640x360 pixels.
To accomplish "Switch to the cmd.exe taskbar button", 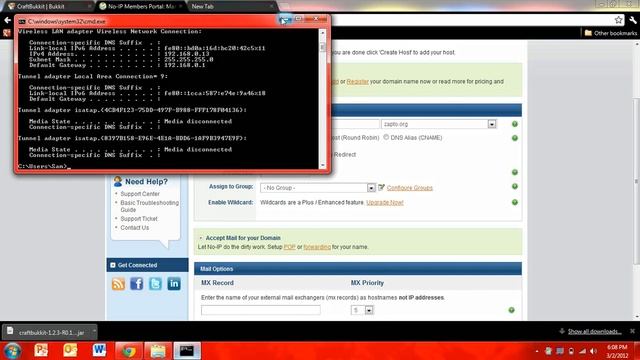I will coord(187,351).
